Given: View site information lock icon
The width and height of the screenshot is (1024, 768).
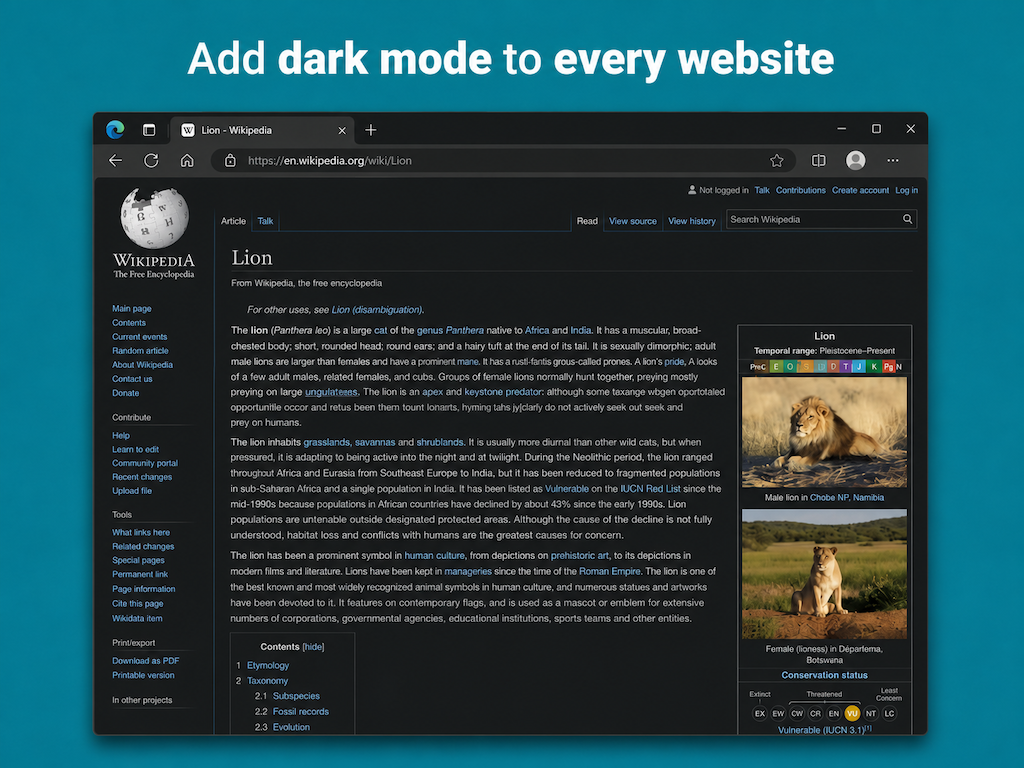Looking at the screenshot, I should [230, 161].
